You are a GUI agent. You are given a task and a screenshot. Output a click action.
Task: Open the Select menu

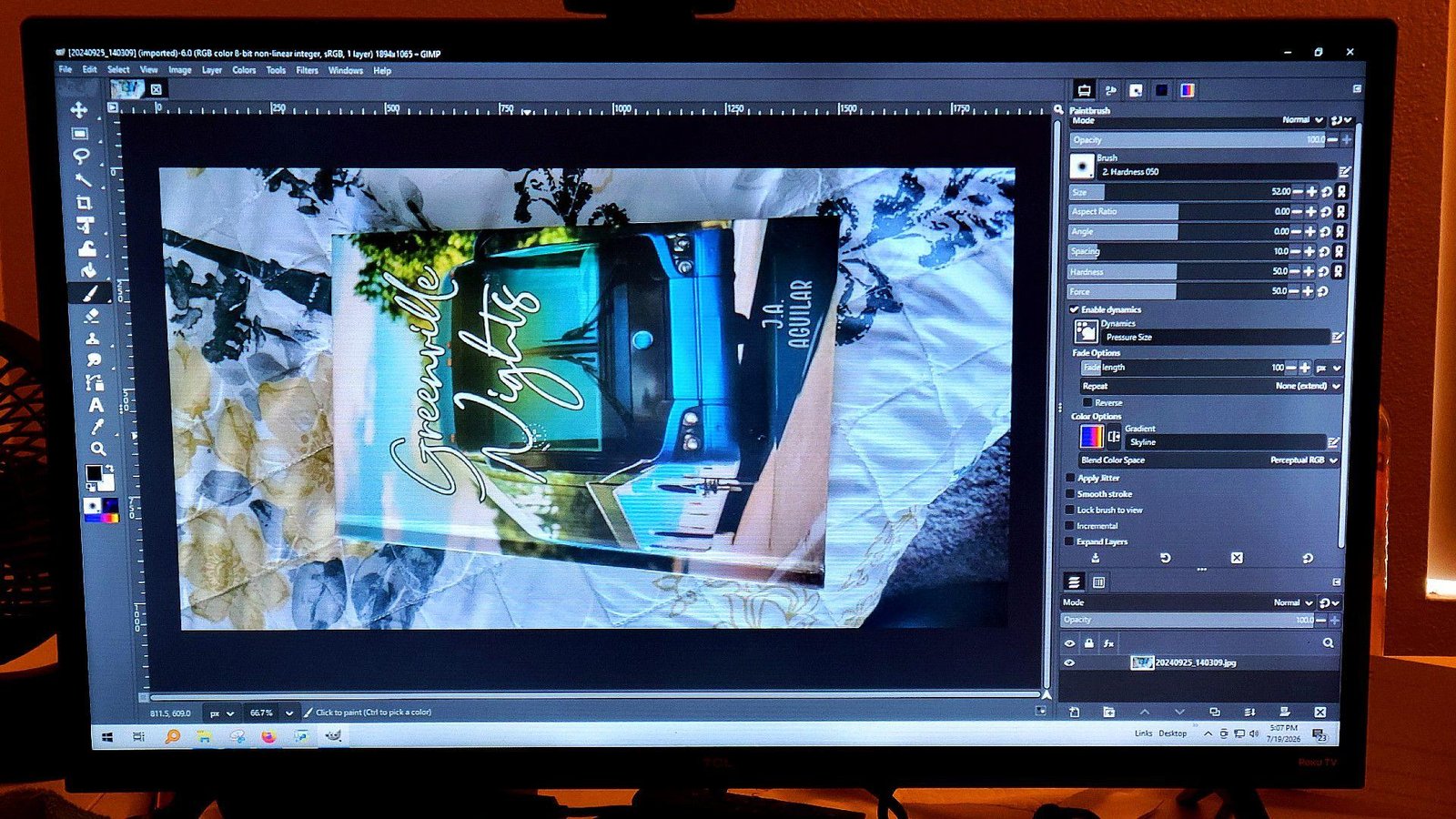coord(118,69)
